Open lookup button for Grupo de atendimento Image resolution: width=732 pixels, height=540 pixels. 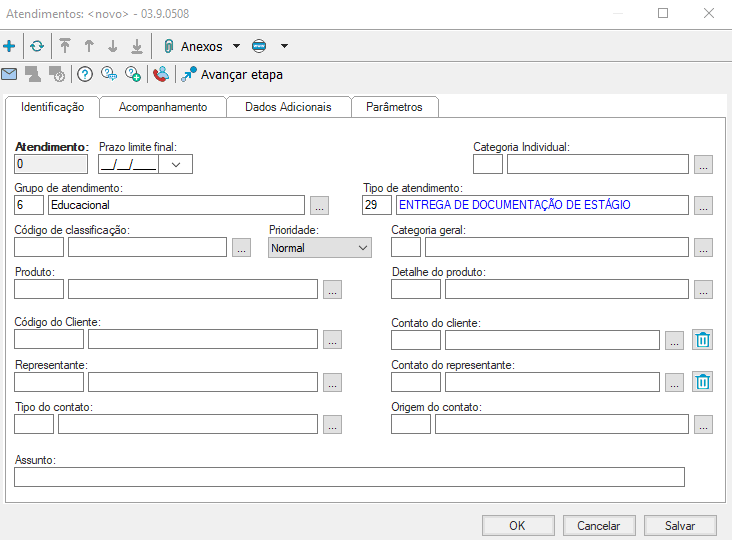(x=319, y=206)
